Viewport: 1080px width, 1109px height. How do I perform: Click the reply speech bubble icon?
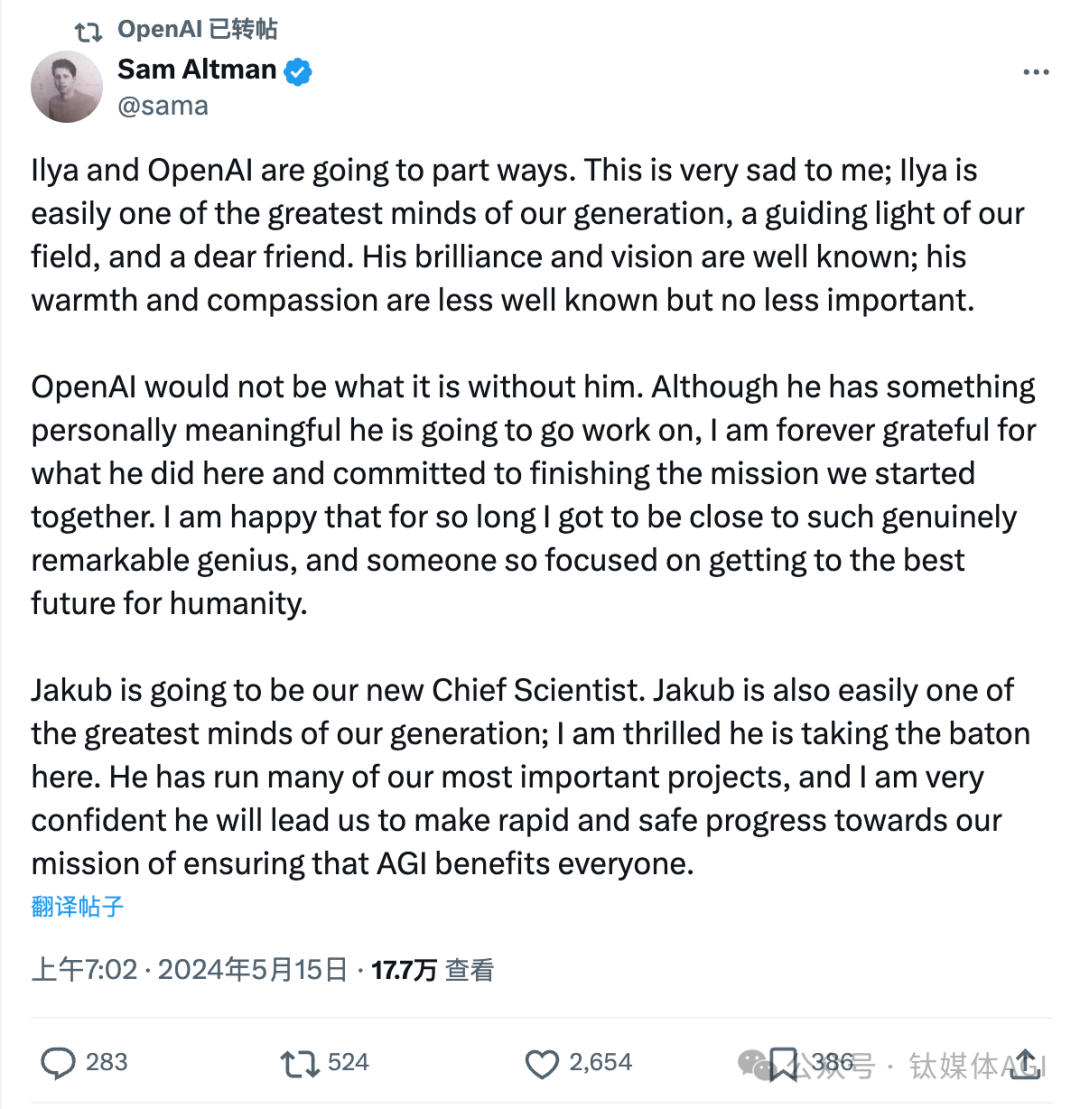58,1063
